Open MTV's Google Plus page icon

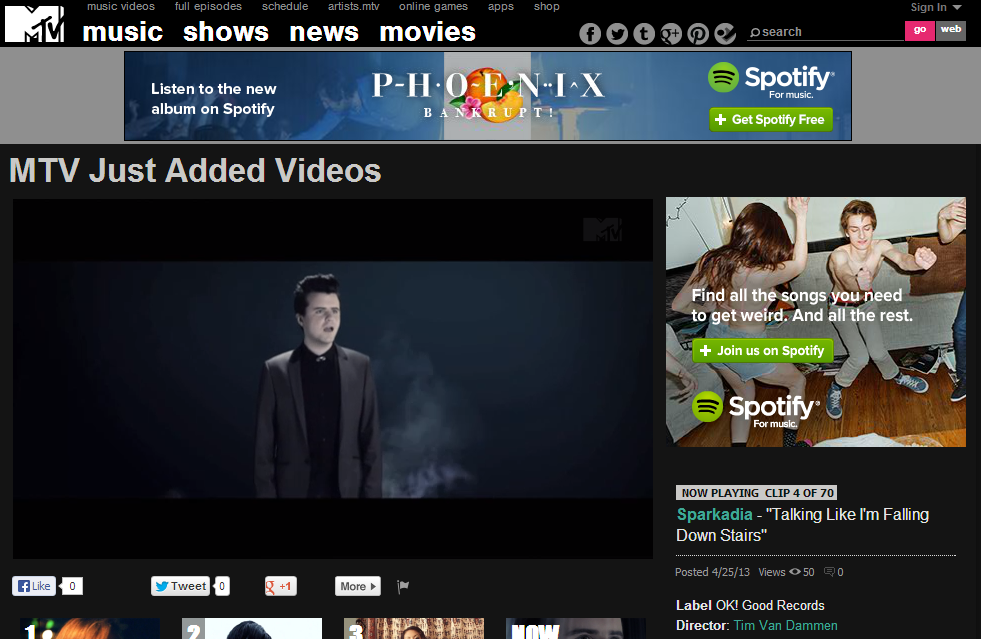(x=671, y=34)
